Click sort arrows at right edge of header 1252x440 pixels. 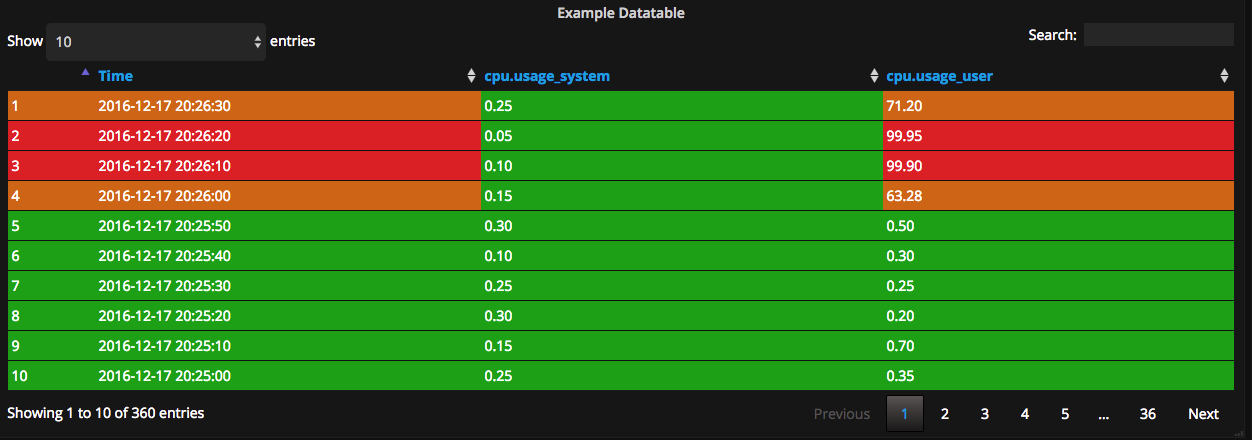click(1224, 76)
